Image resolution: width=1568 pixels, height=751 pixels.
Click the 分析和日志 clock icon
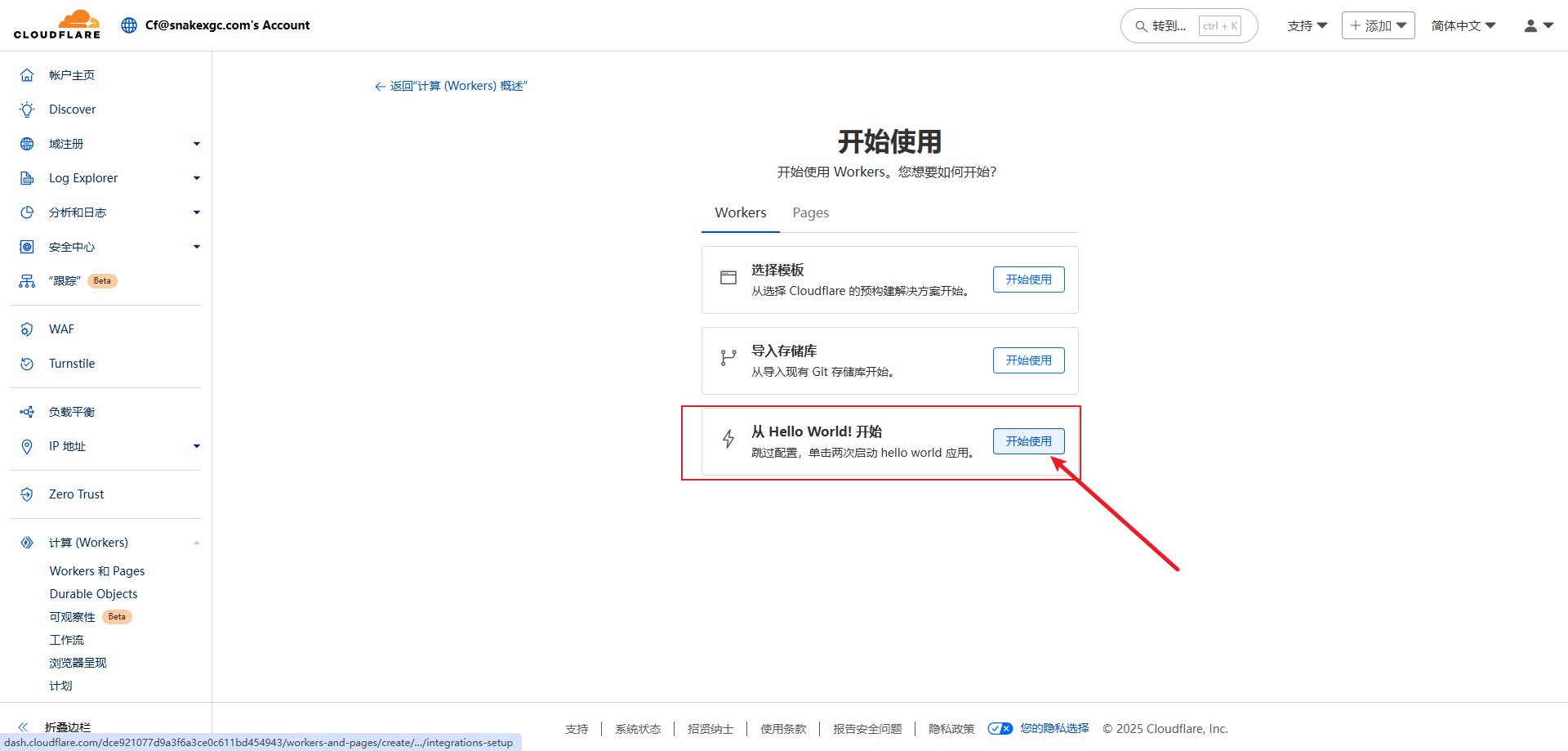click(x=27, y=212)
